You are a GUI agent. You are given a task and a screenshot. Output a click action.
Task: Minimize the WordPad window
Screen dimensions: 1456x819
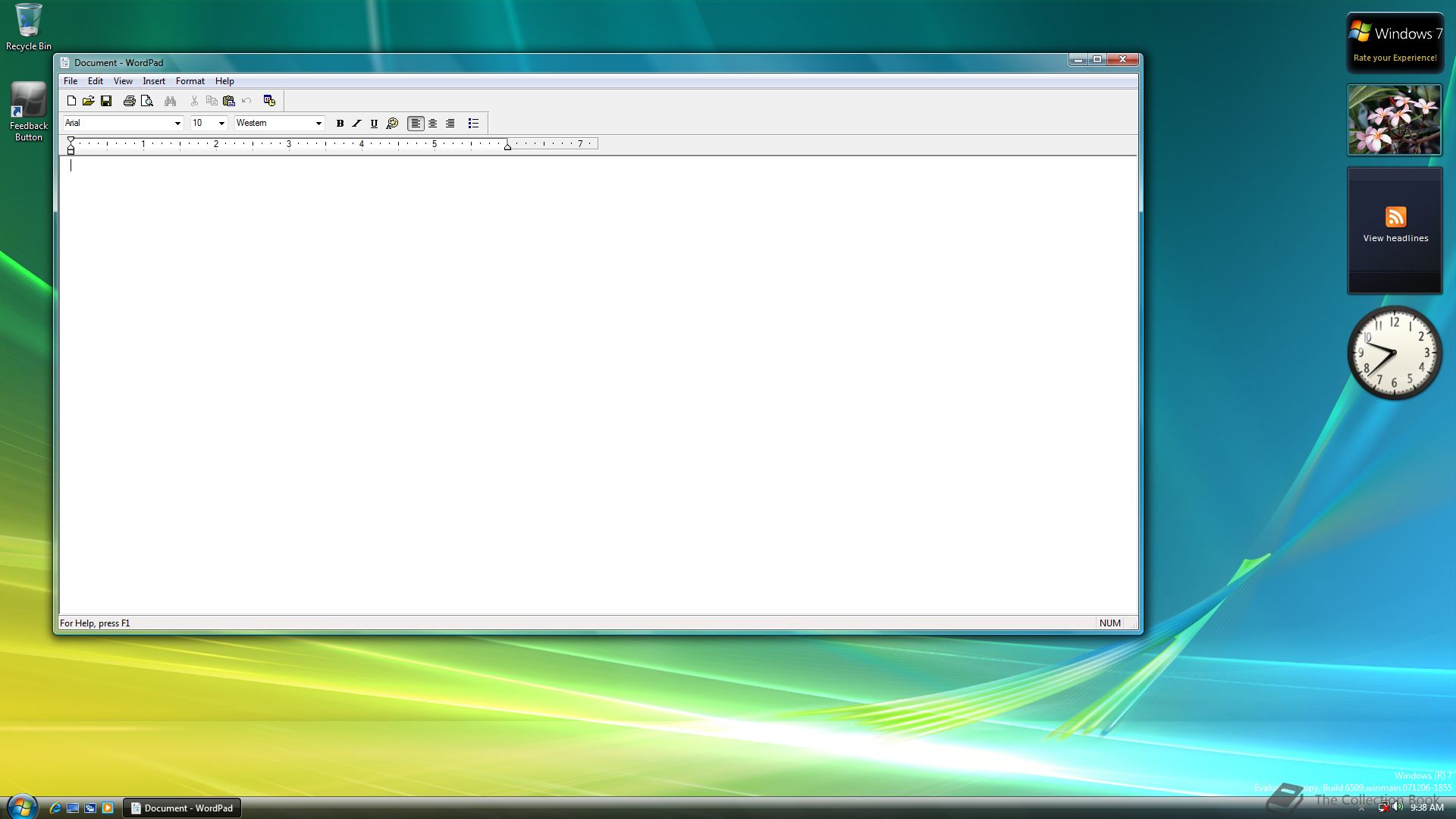tap(1078, 59)
